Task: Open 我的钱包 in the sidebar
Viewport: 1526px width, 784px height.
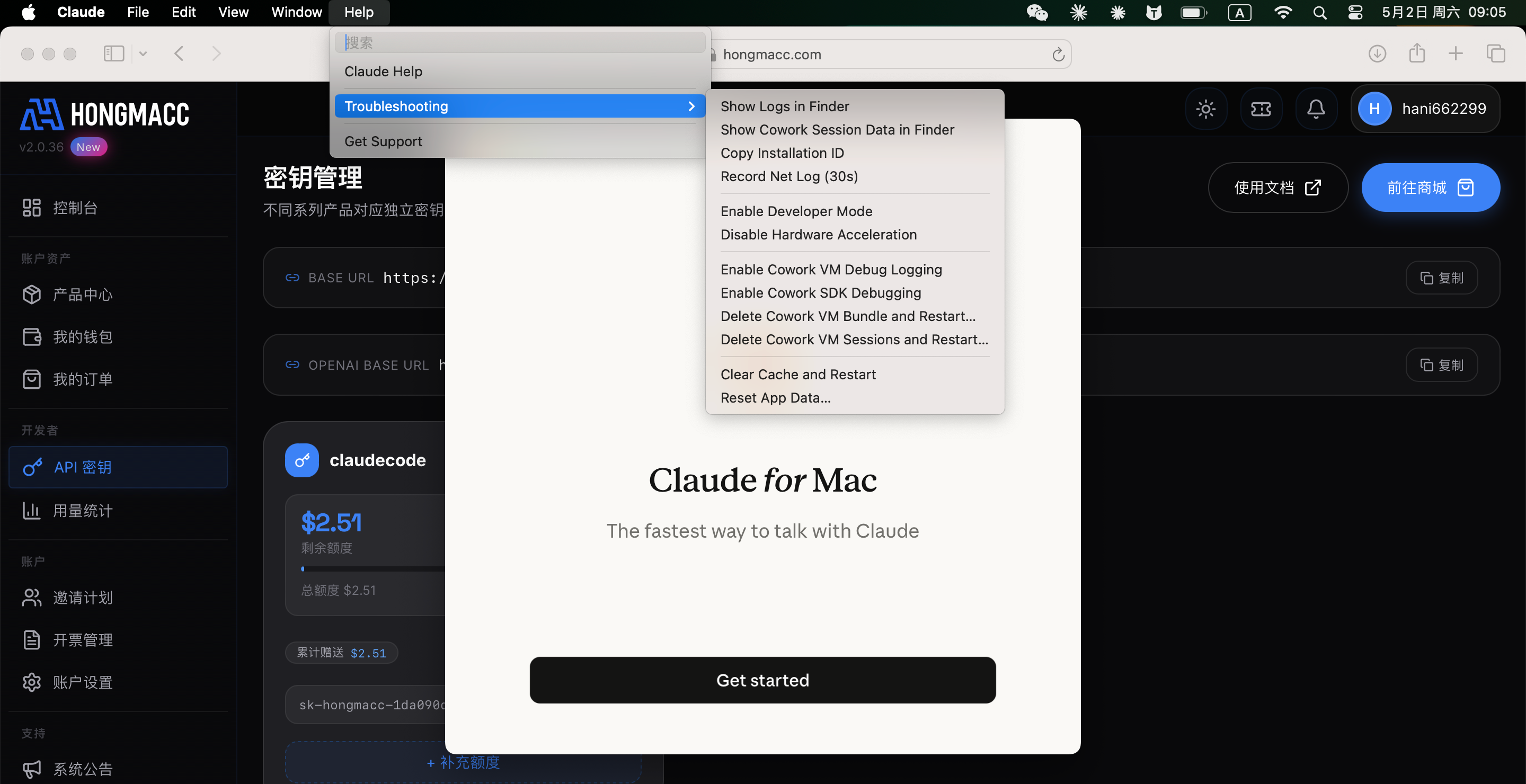Action: pyautogui.click(x=118, y=337)
